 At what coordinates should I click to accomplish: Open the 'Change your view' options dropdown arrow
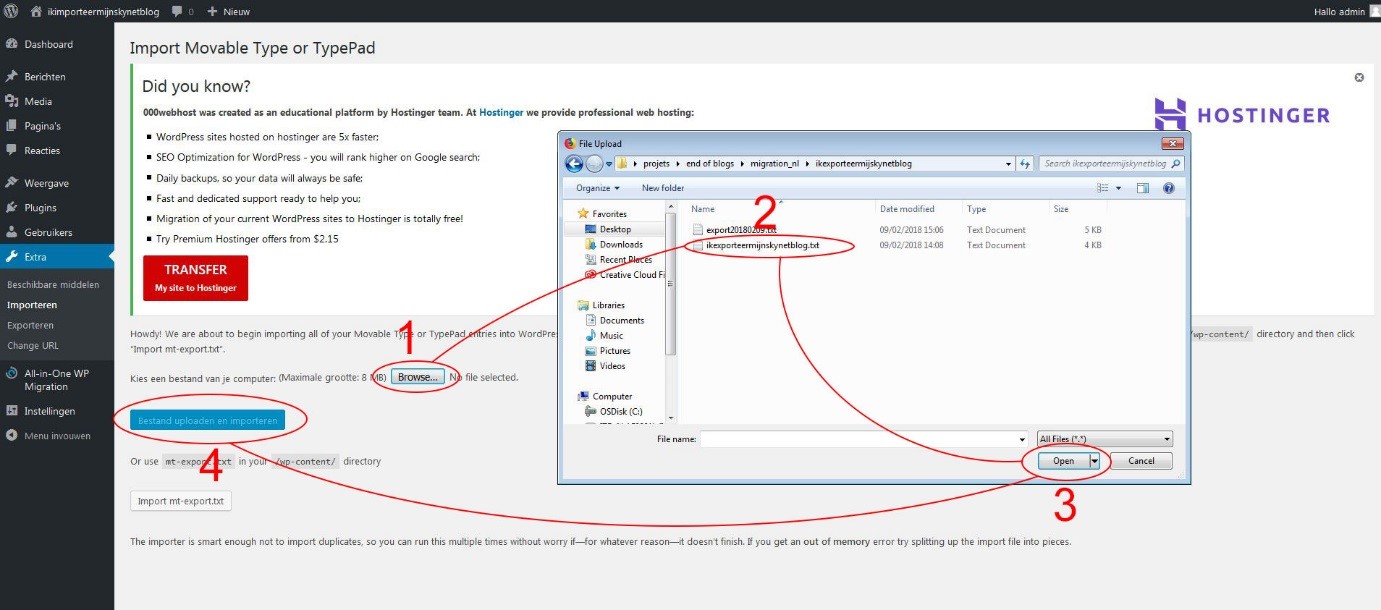click(x=1119, y=188)
